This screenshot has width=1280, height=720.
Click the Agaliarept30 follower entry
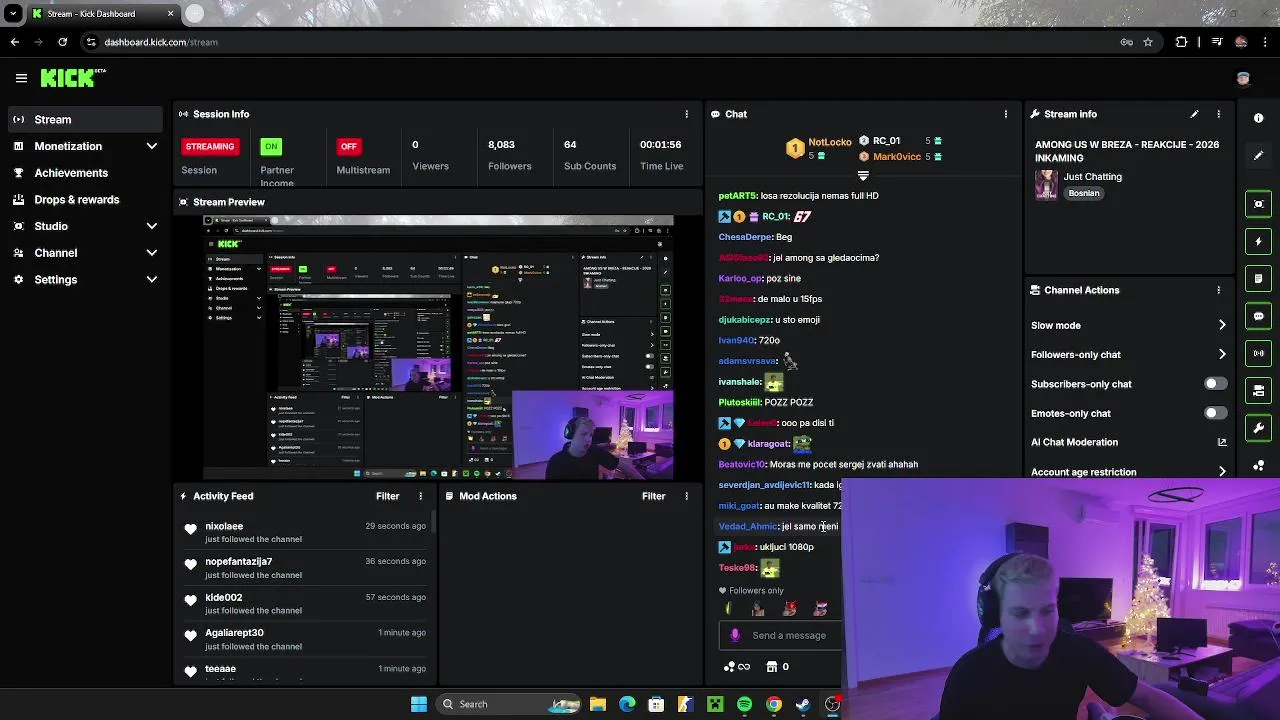(305, 639)
